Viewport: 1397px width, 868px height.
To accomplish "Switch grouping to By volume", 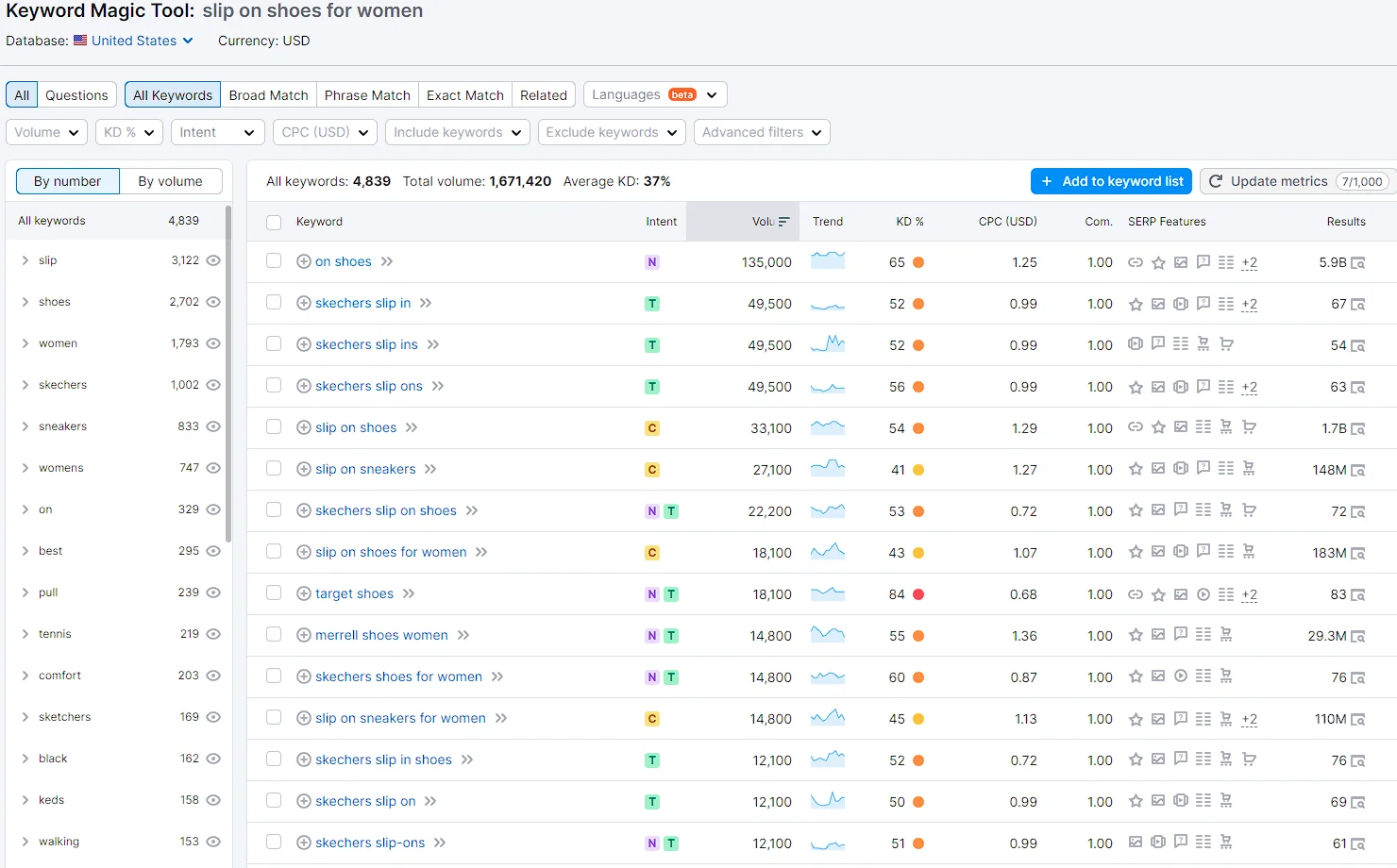I will [x=171, y=181].
